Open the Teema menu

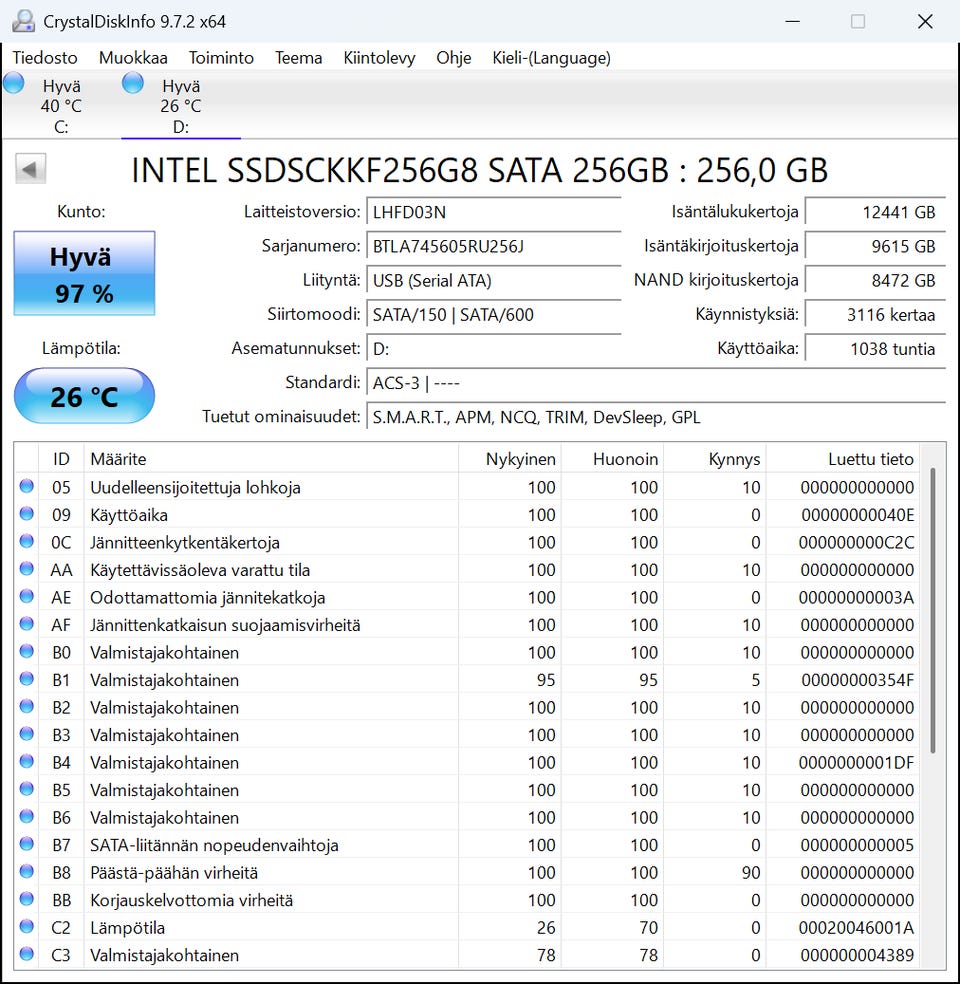tap(298, 58)
